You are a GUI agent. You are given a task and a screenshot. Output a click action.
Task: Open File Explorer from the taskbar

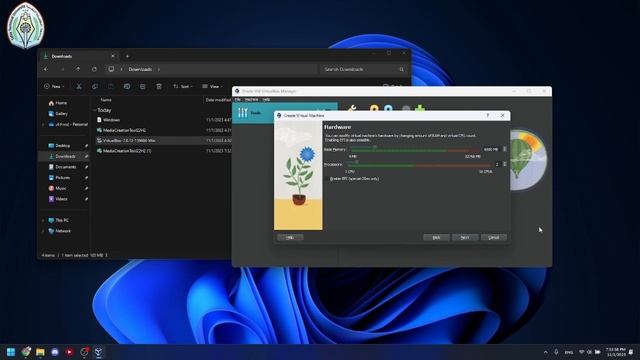point(40,352)
